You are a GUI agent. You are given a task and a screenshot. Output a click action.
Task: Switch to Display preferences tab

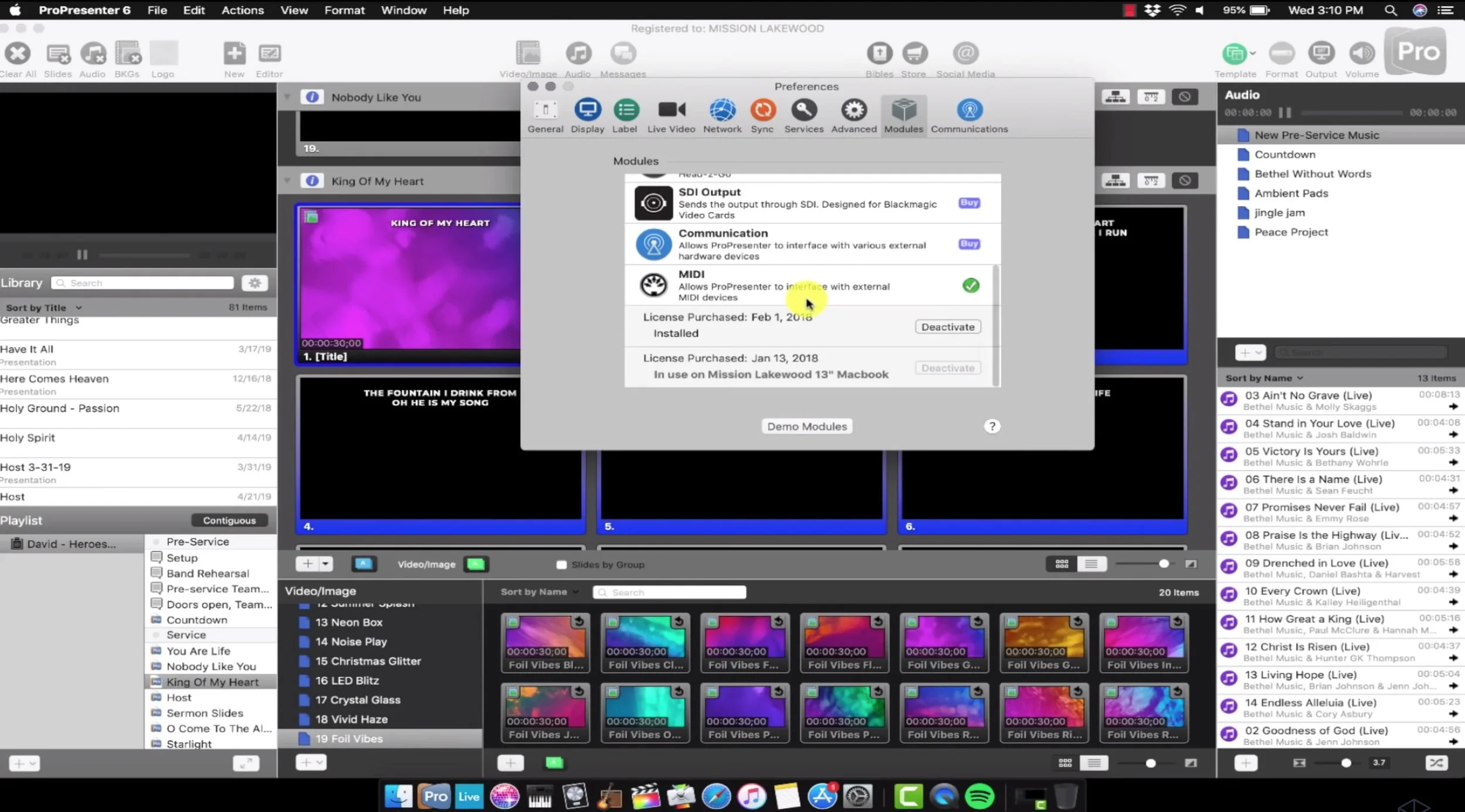tap(587, 116)
